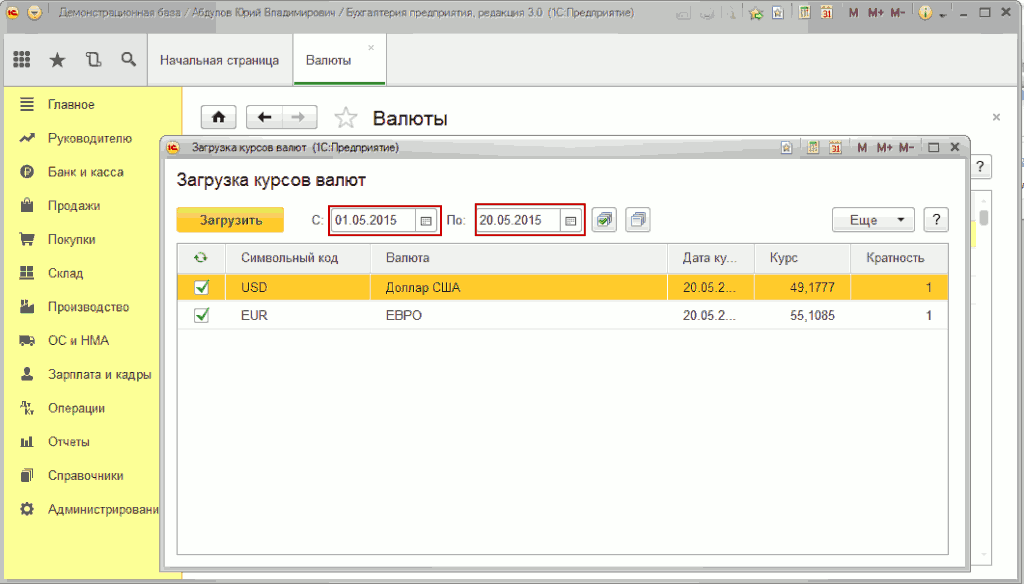Click the EUR symbol code cell
1024x584 pixels.
pyautogui.click(x=298, y=316)
